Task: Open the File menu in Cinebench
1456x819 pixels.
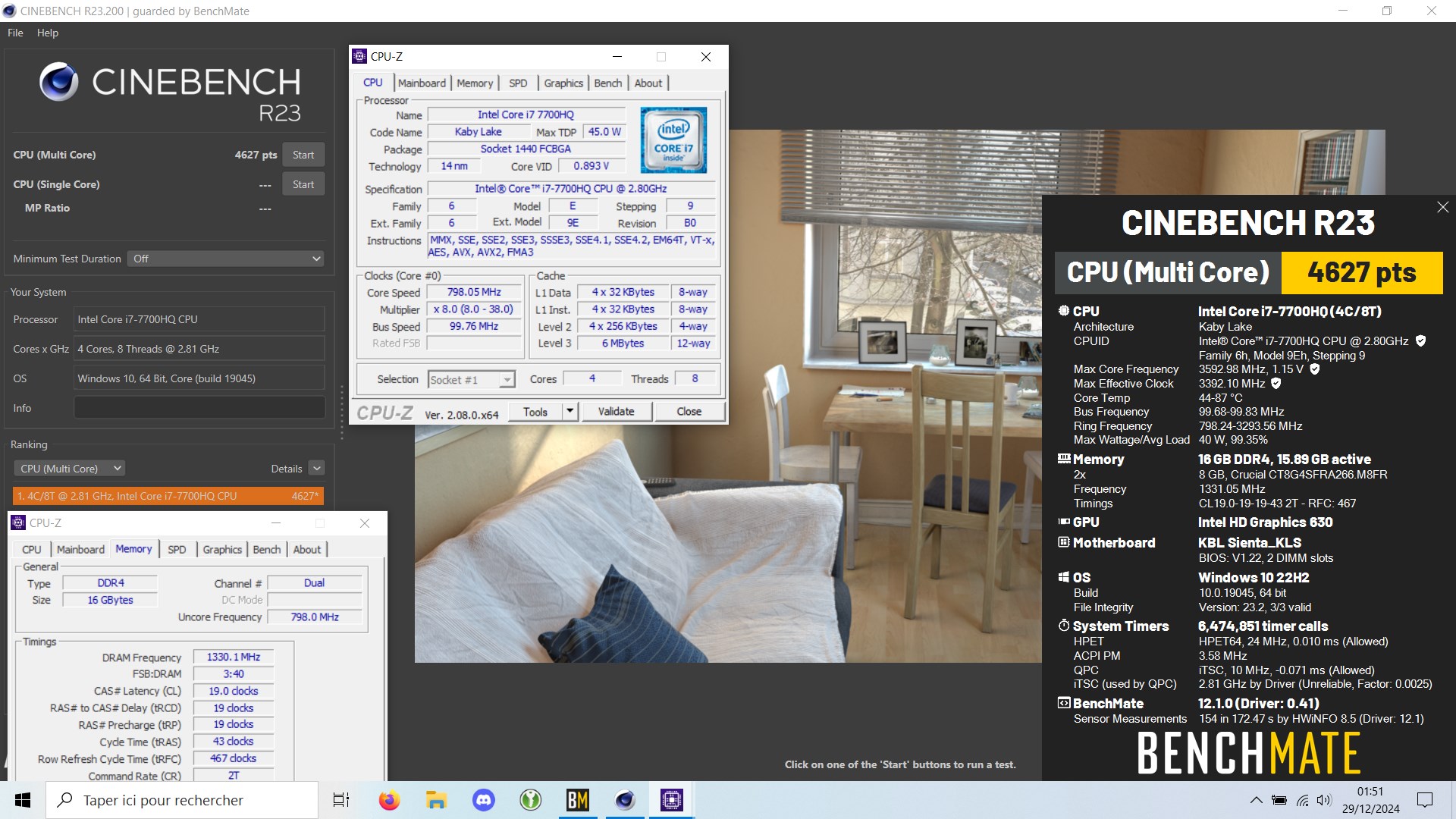Action: coord(15,33)
